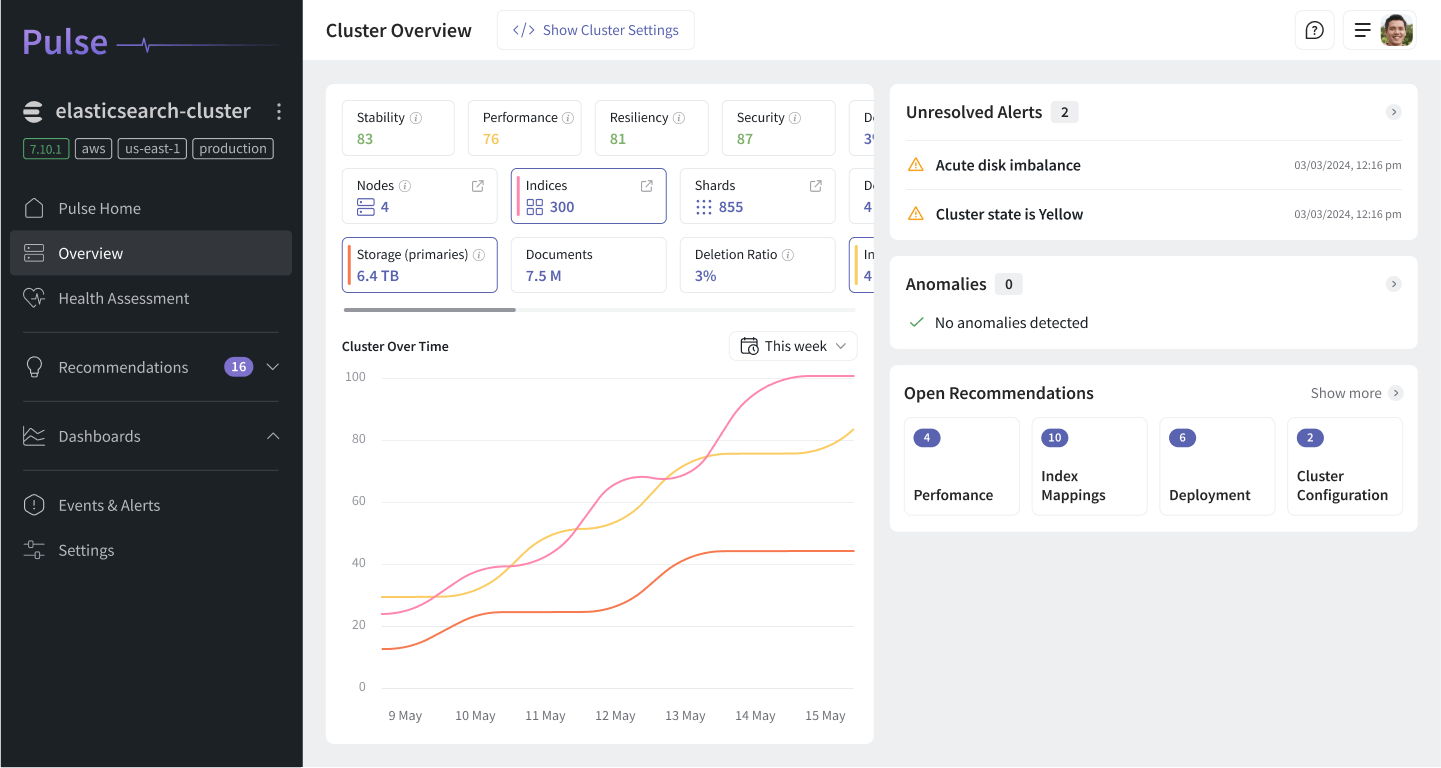Select Overview in the sidebar
The width and height of the screenshot is (1441, 768).
151,253
